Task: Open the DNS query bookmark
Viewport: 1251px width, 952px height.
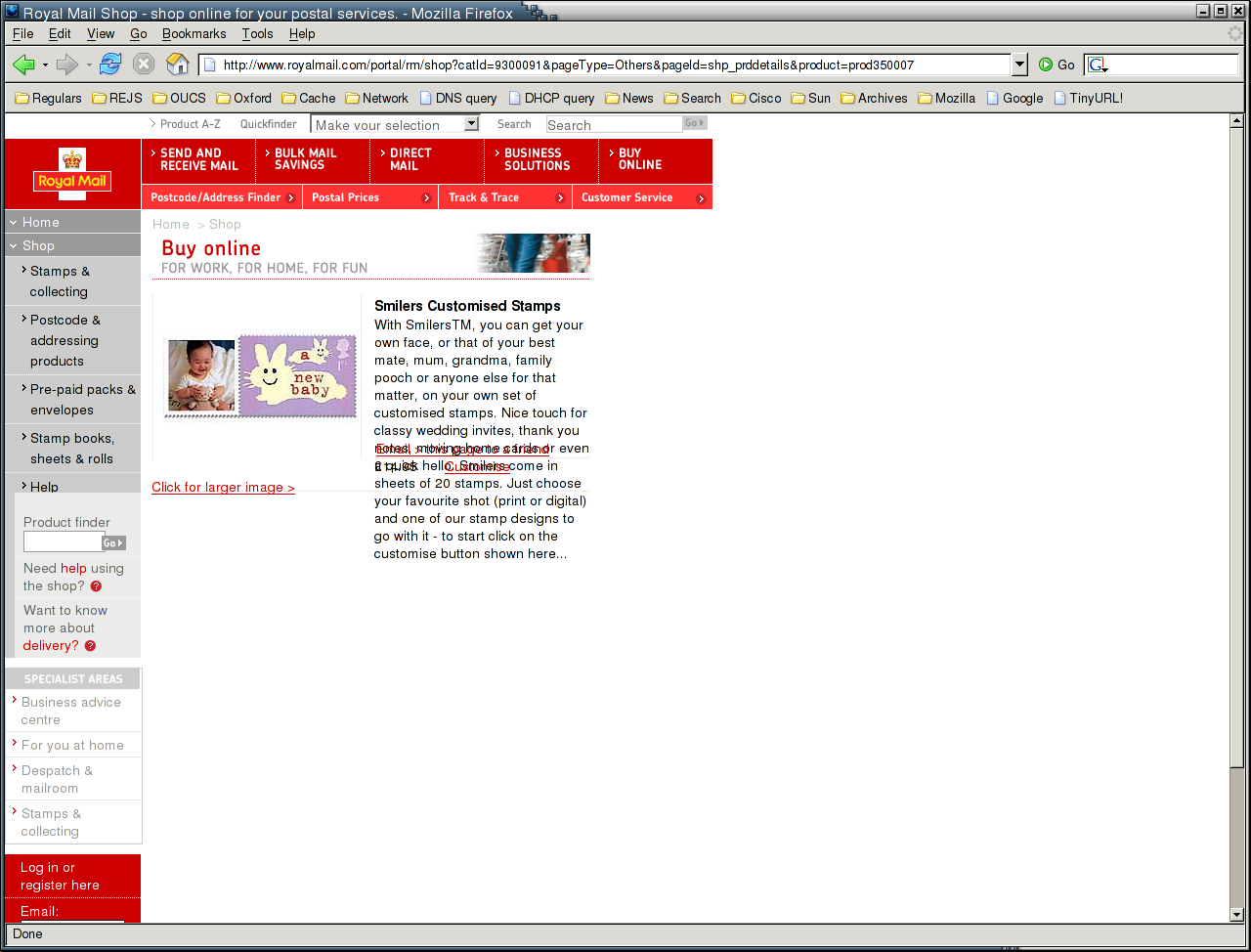Action: [x=457, y=99]
